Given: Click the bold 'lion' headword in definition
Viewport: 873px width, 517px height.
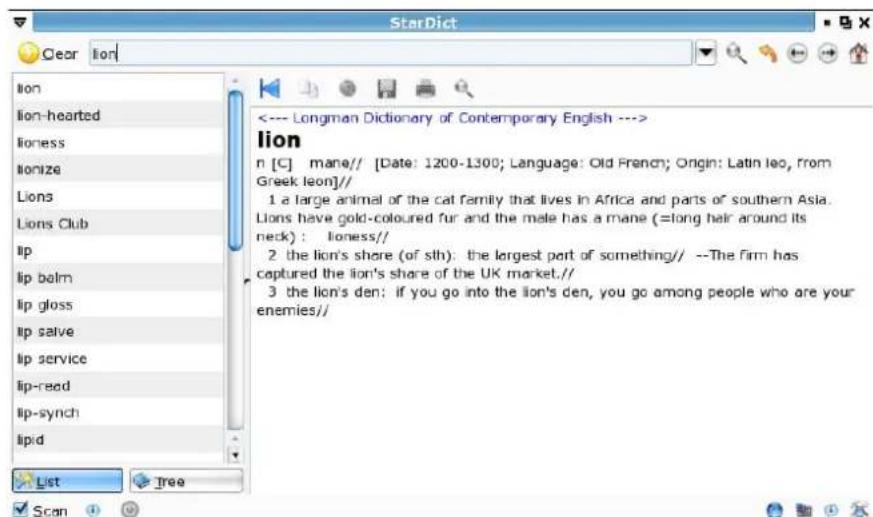Looking at the screenshot, I should [279, 140].
